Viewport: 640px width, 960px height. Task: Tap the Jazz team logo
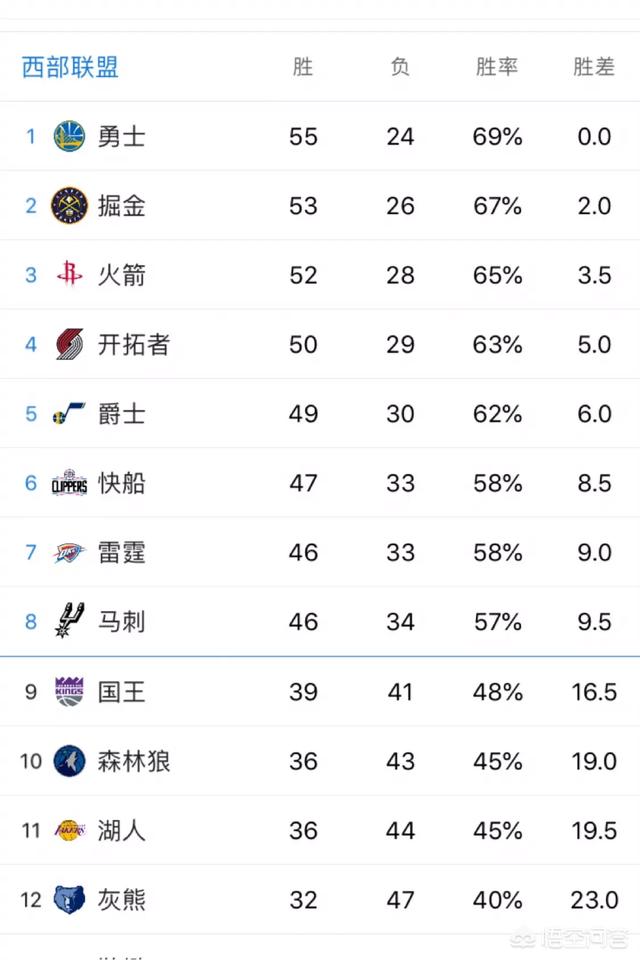pyautogui.click(x=69, y=413)
